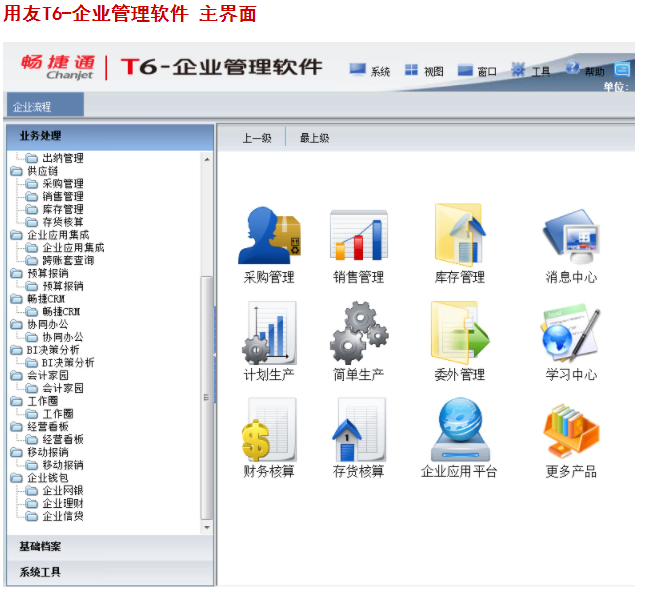Click the 简单生产 gears icon

point(358,333)
